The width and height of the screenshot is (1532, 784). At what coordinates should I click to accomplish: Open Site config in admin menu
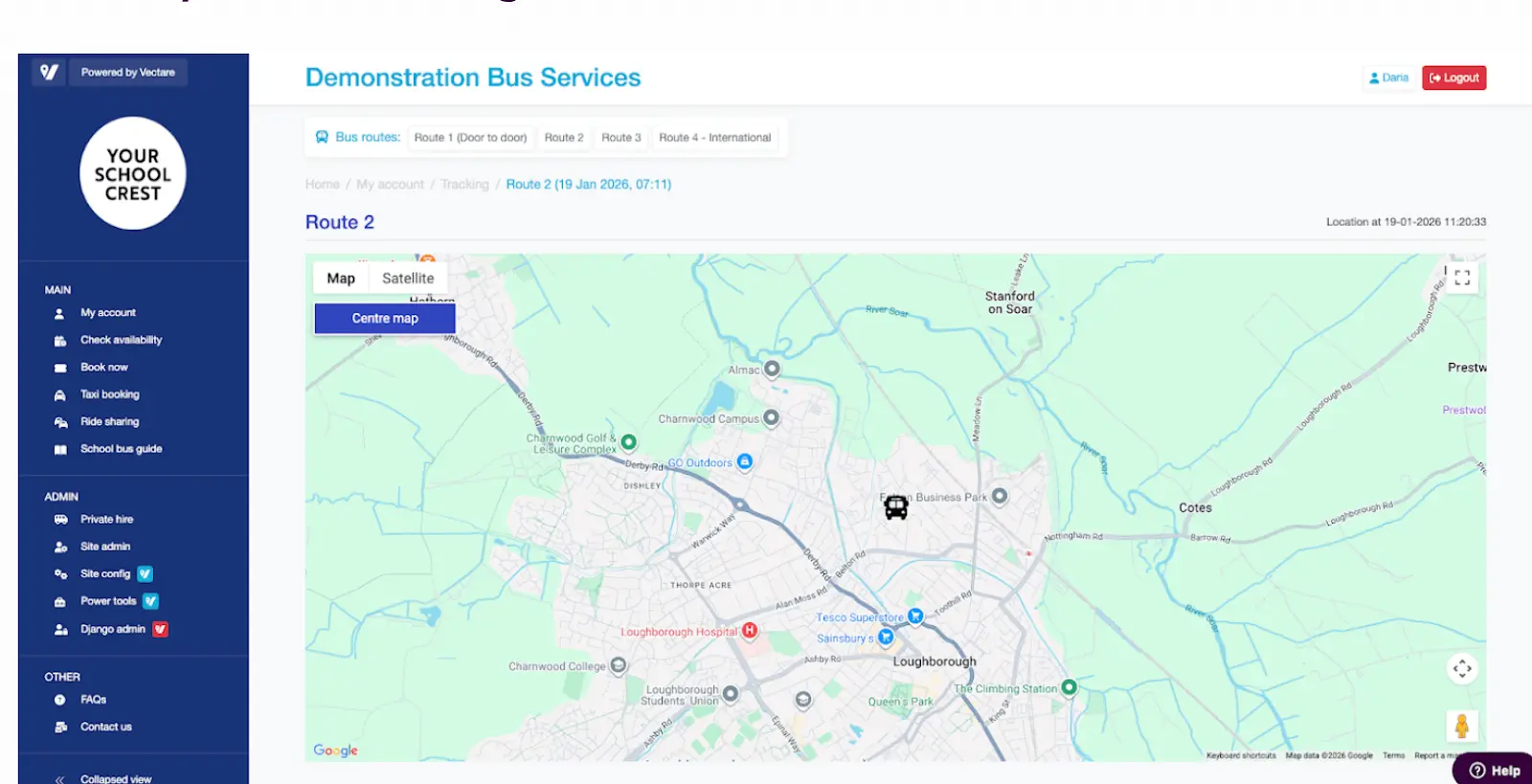point(105,573)
